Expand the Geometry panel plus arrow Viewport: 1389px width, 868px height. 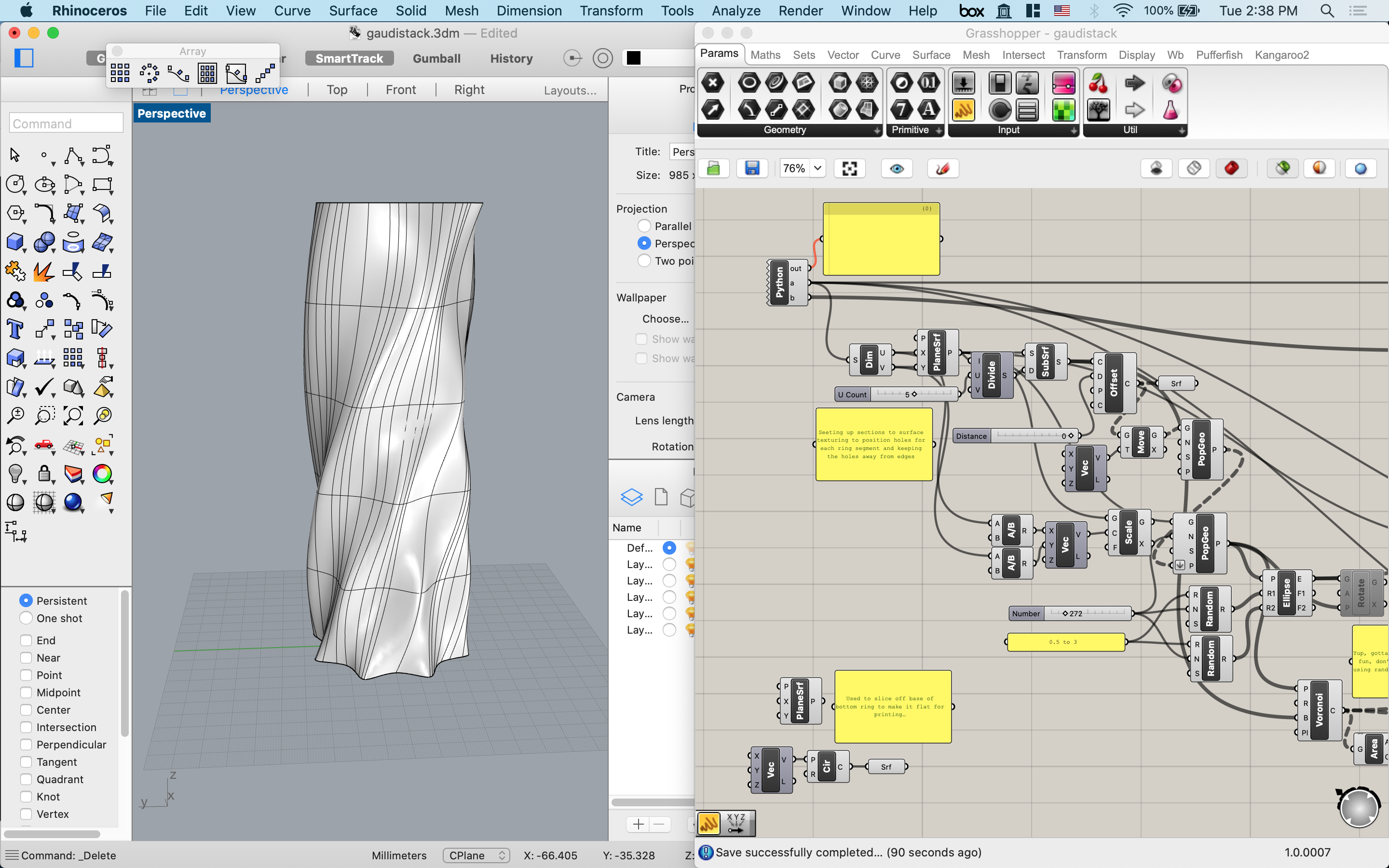pos(877,130)
